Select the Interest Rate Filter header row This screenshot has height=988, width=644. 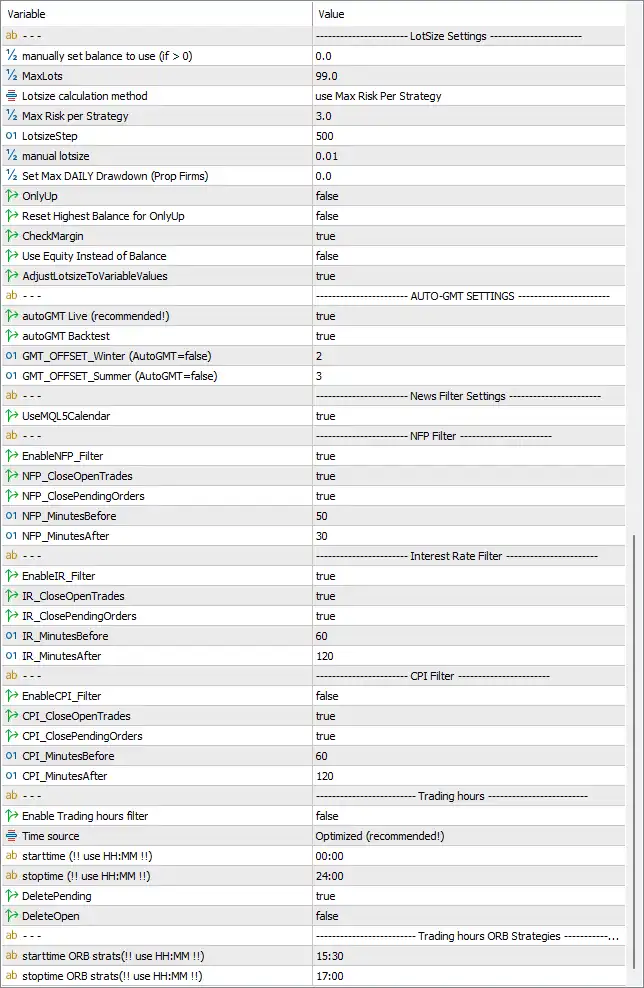[313, 556]
